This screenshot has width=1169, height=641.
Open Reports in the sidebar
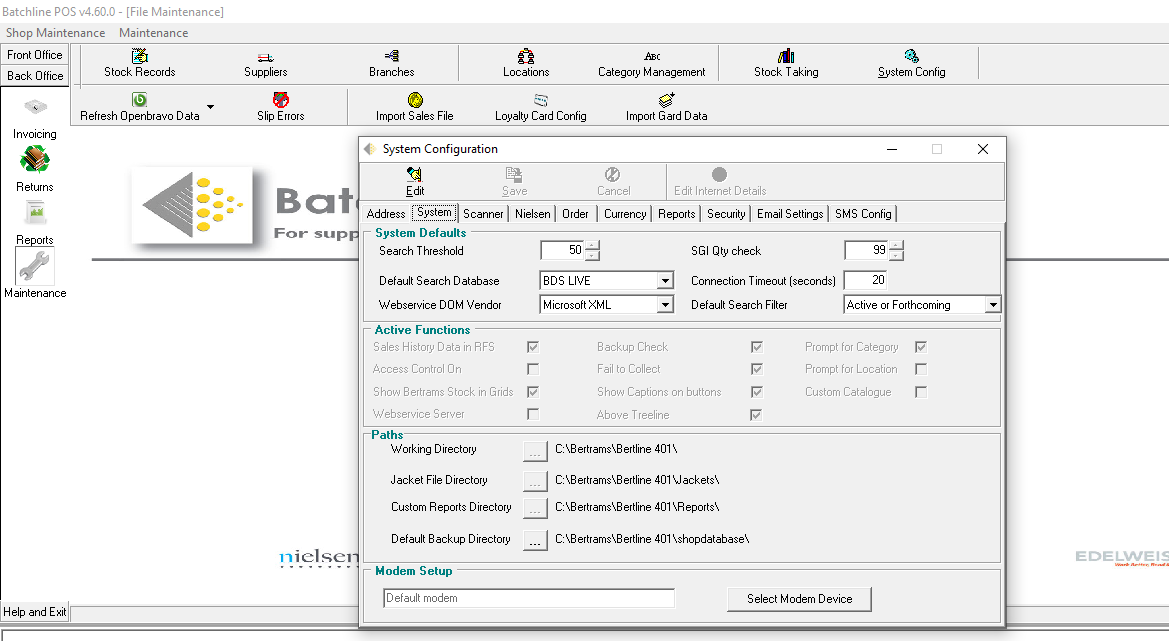[x=35, y=223]
